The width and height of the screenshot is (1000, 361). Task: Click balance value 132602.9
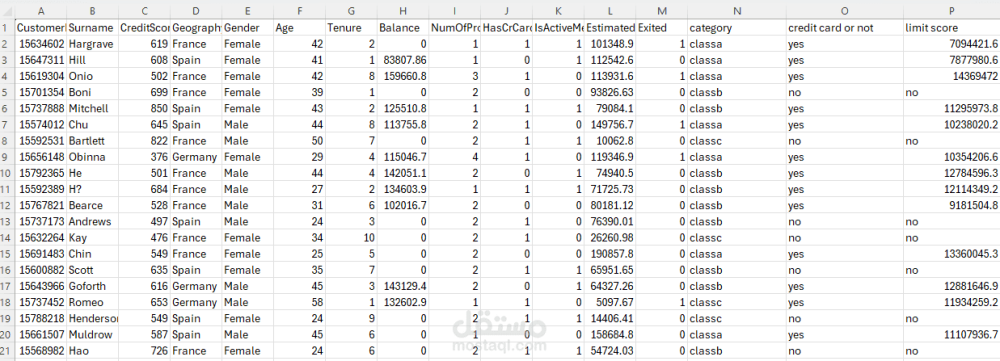tap(402, 302)
